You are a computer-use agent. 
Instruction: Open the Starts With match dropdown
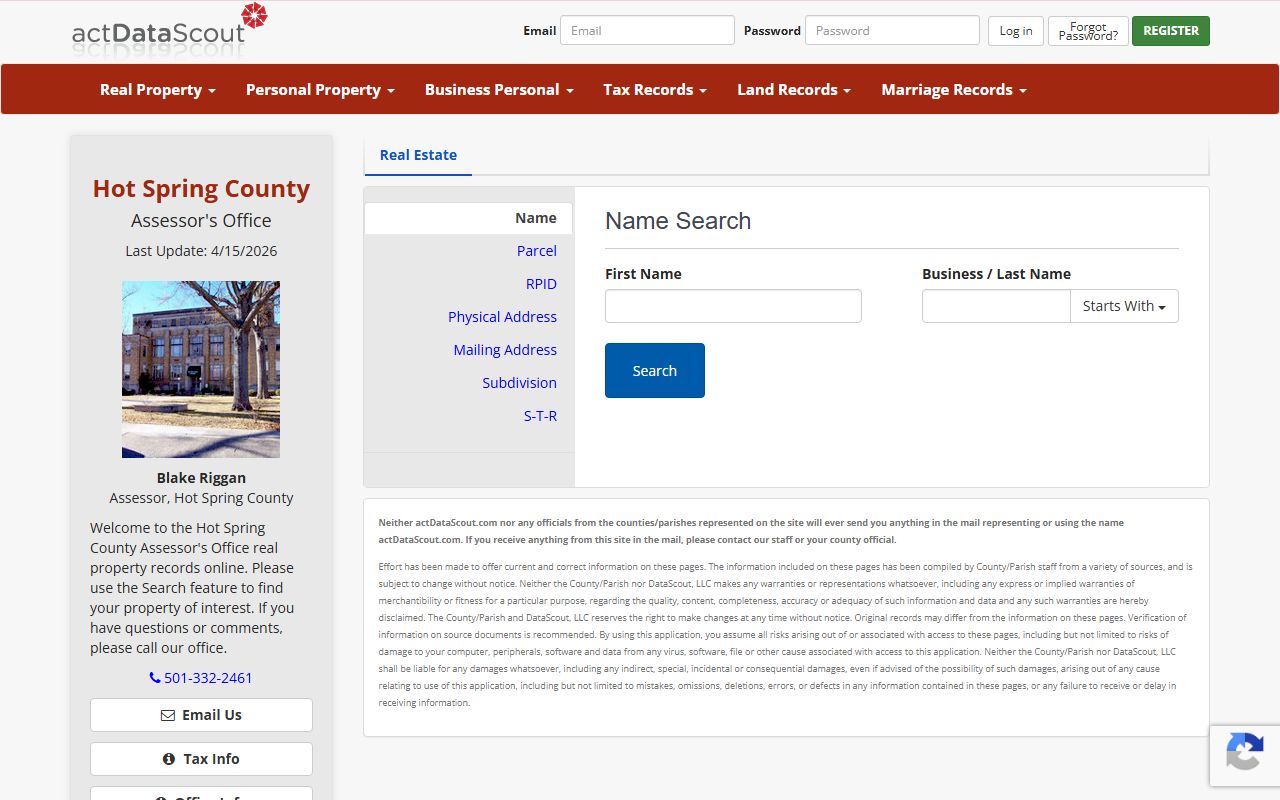[x=1124, y=306]
